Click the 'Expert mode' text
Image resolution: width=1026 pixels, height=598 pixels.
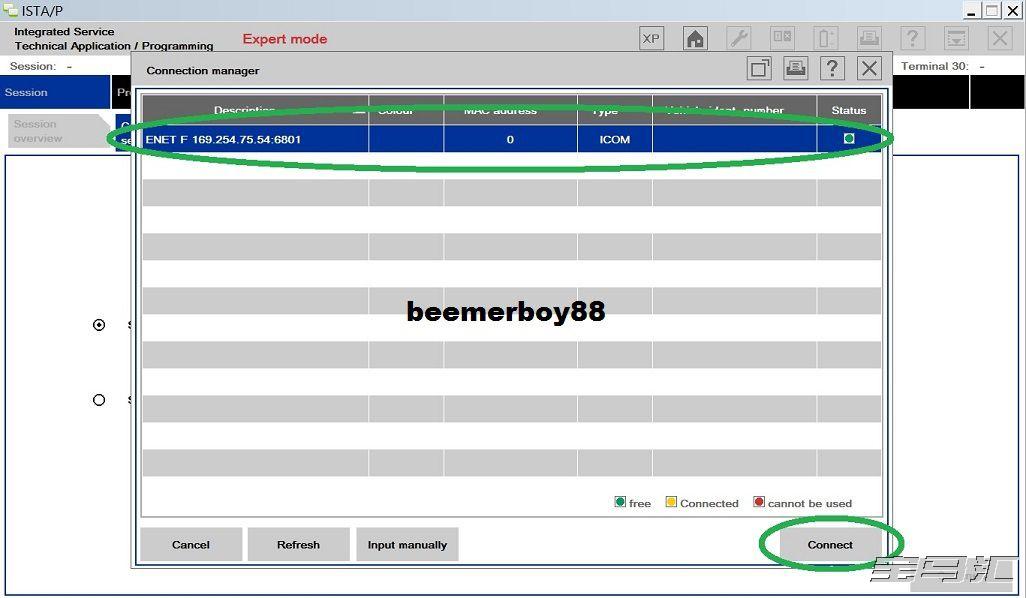click(x=285, y=39)
